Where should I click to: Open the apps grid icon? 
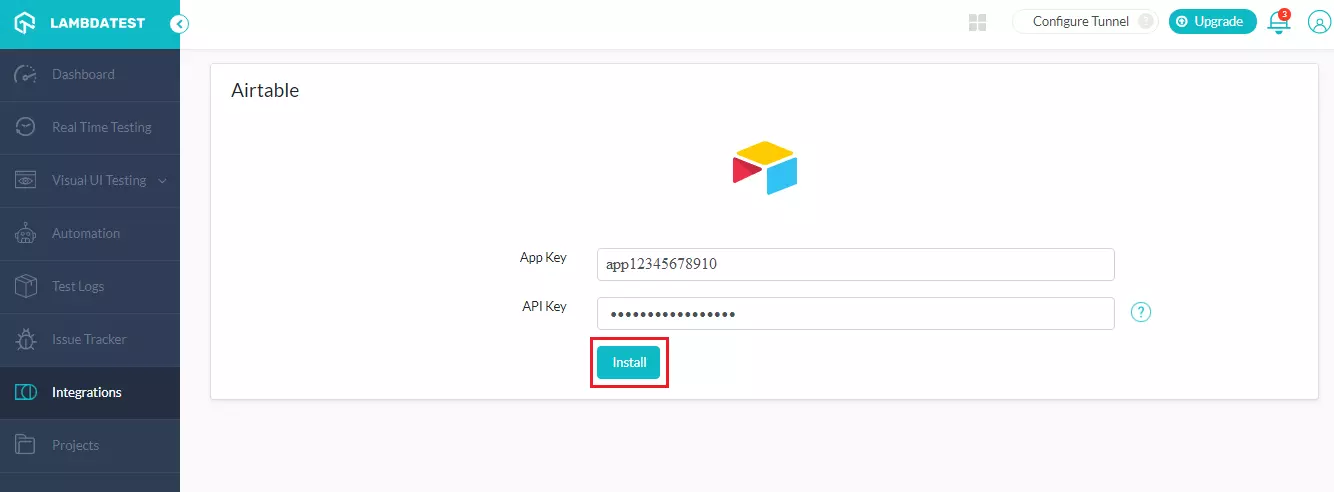pos(978,22)
